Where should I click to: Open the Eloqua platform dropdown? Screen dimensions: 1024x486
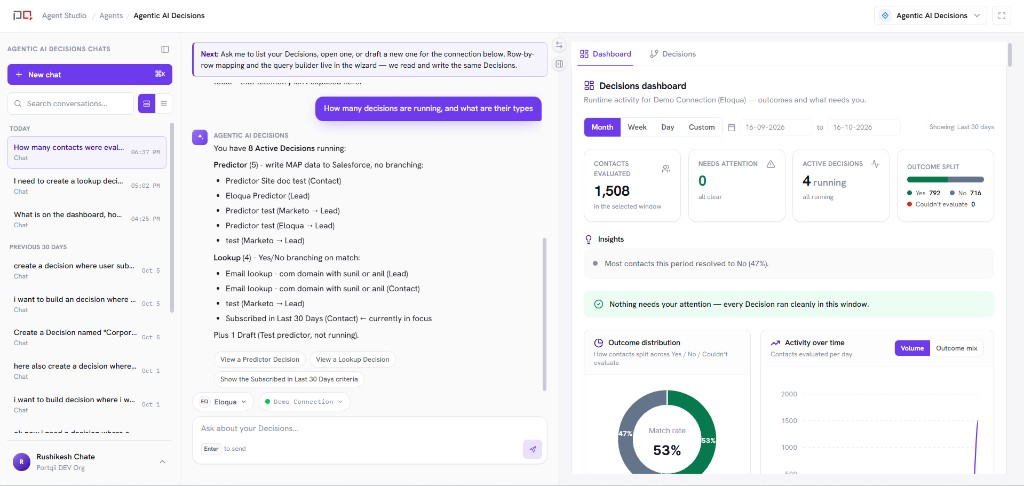click(x=223, y=402)
